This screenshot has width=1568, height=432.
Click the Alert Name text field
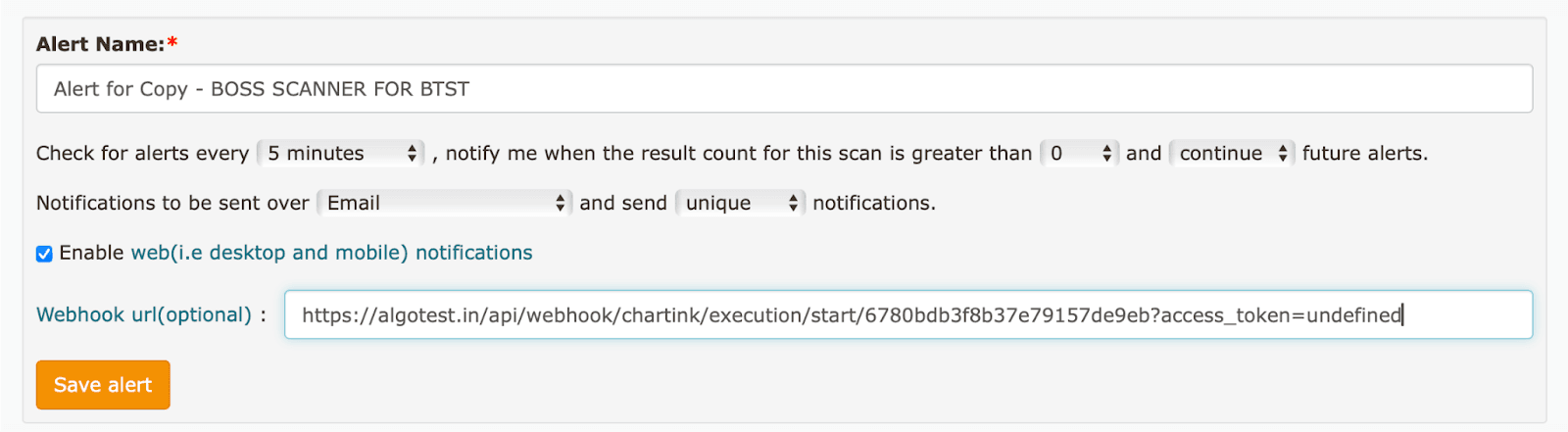click(784, 89)
